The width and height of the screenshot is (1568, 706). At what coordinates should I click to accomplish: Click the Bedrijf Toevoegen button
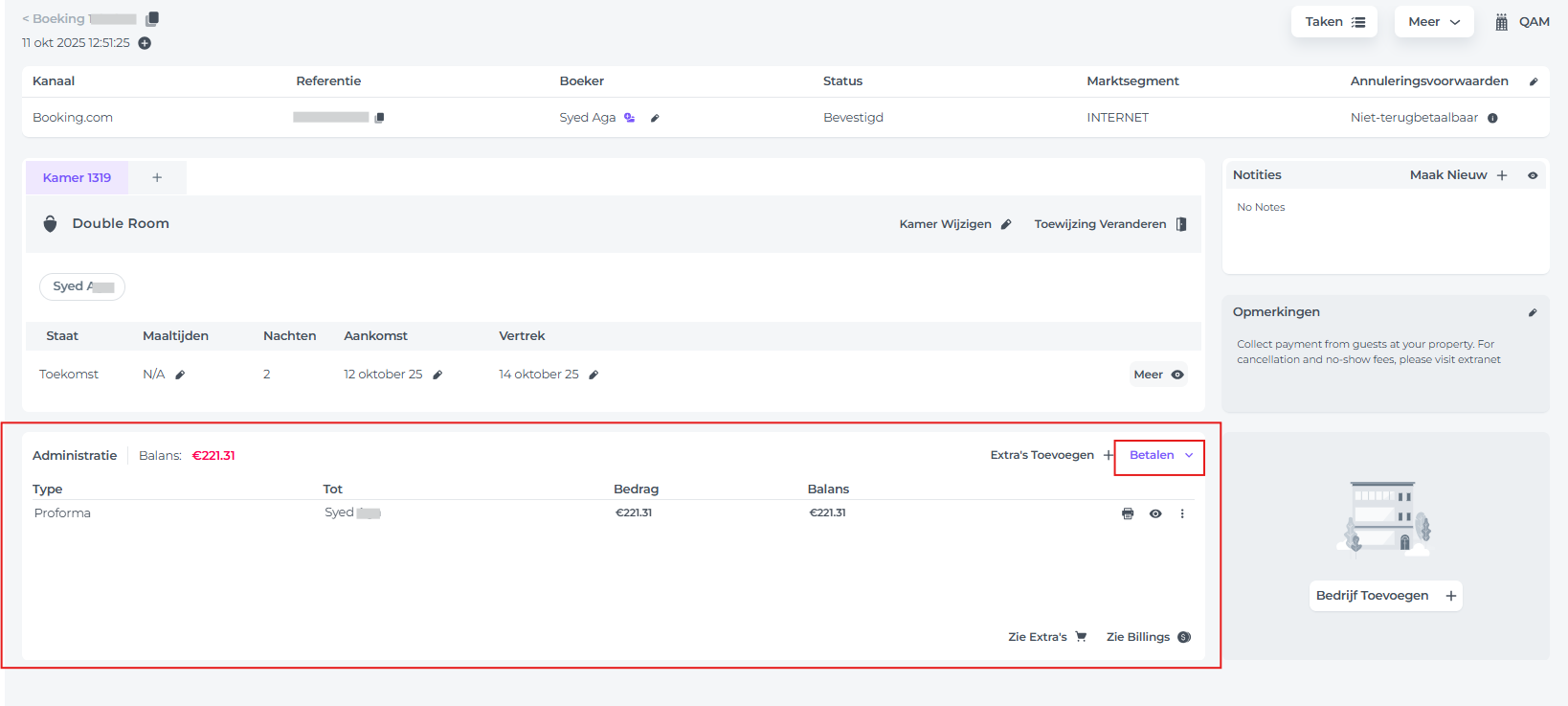pyautogui.click(x=1385, y=596)
